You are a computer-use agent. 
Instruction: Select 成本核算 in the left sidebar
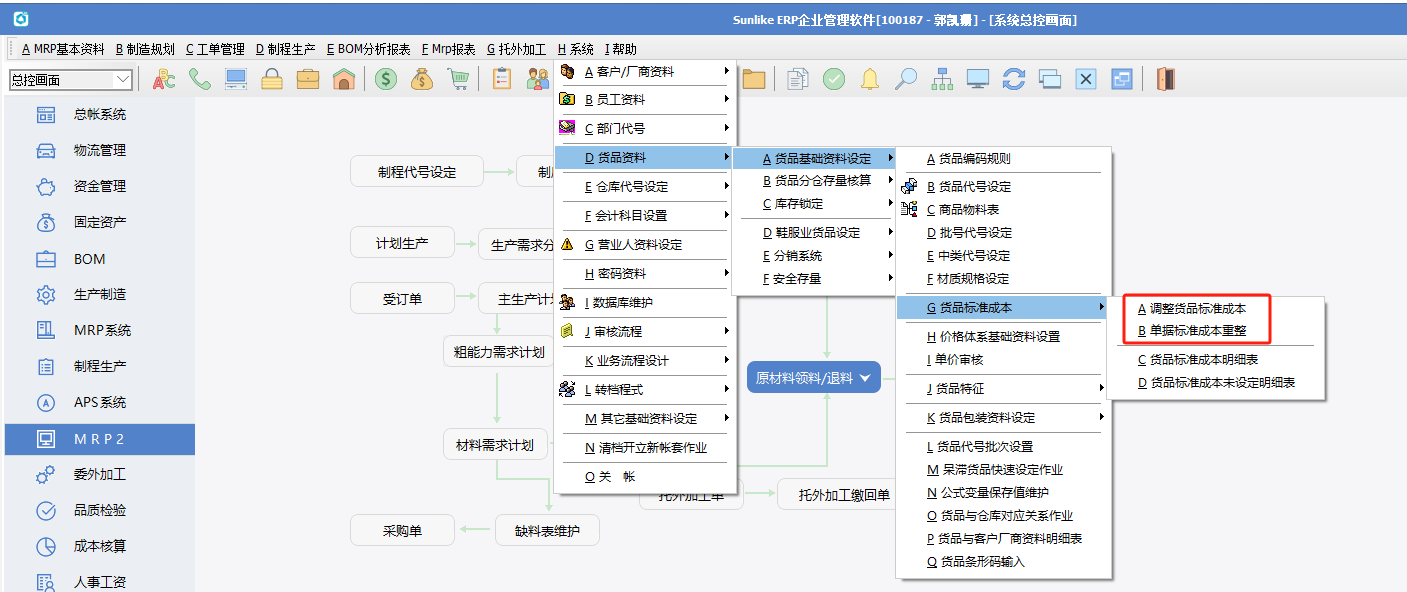[x=100, y=547]
